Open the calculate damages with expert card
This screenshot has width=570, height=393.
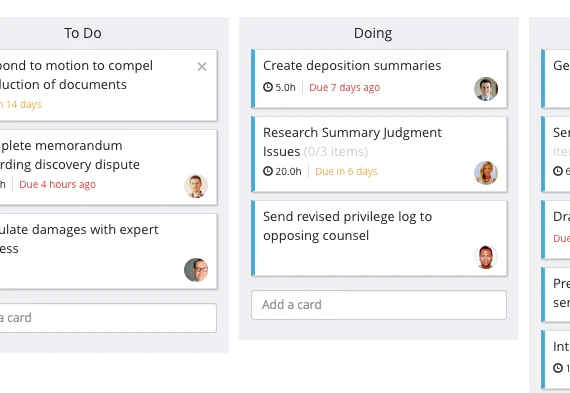coord(108,251)
